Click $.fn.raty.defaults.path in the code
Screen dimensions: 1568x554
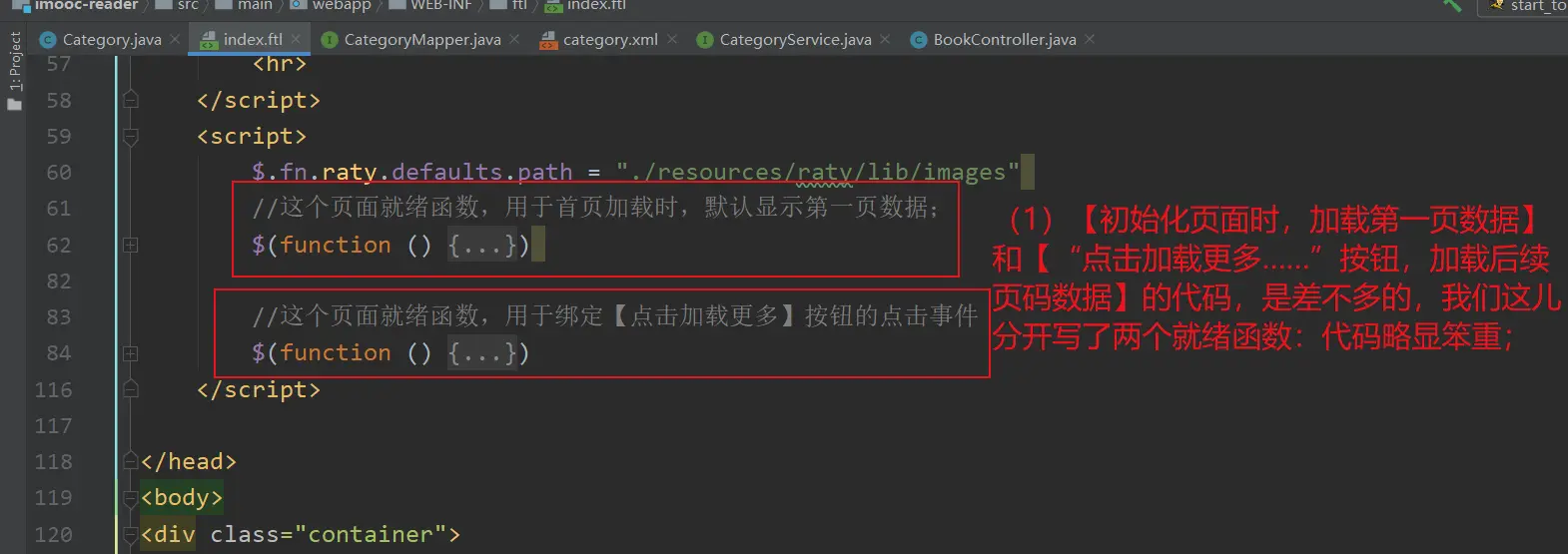[412, 173]
